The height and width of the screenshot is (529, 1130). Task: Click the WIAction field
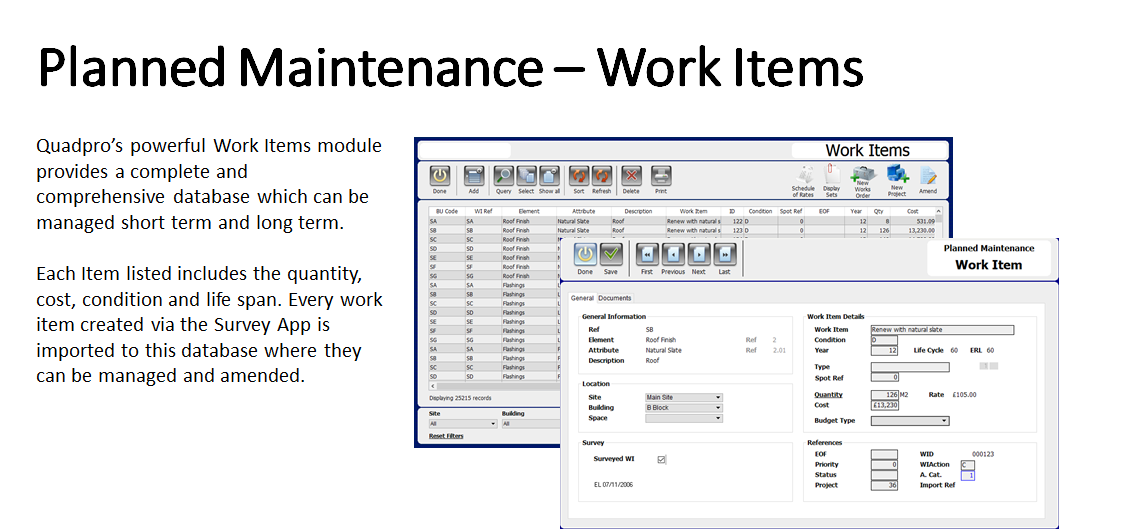[x=967, y=465]
